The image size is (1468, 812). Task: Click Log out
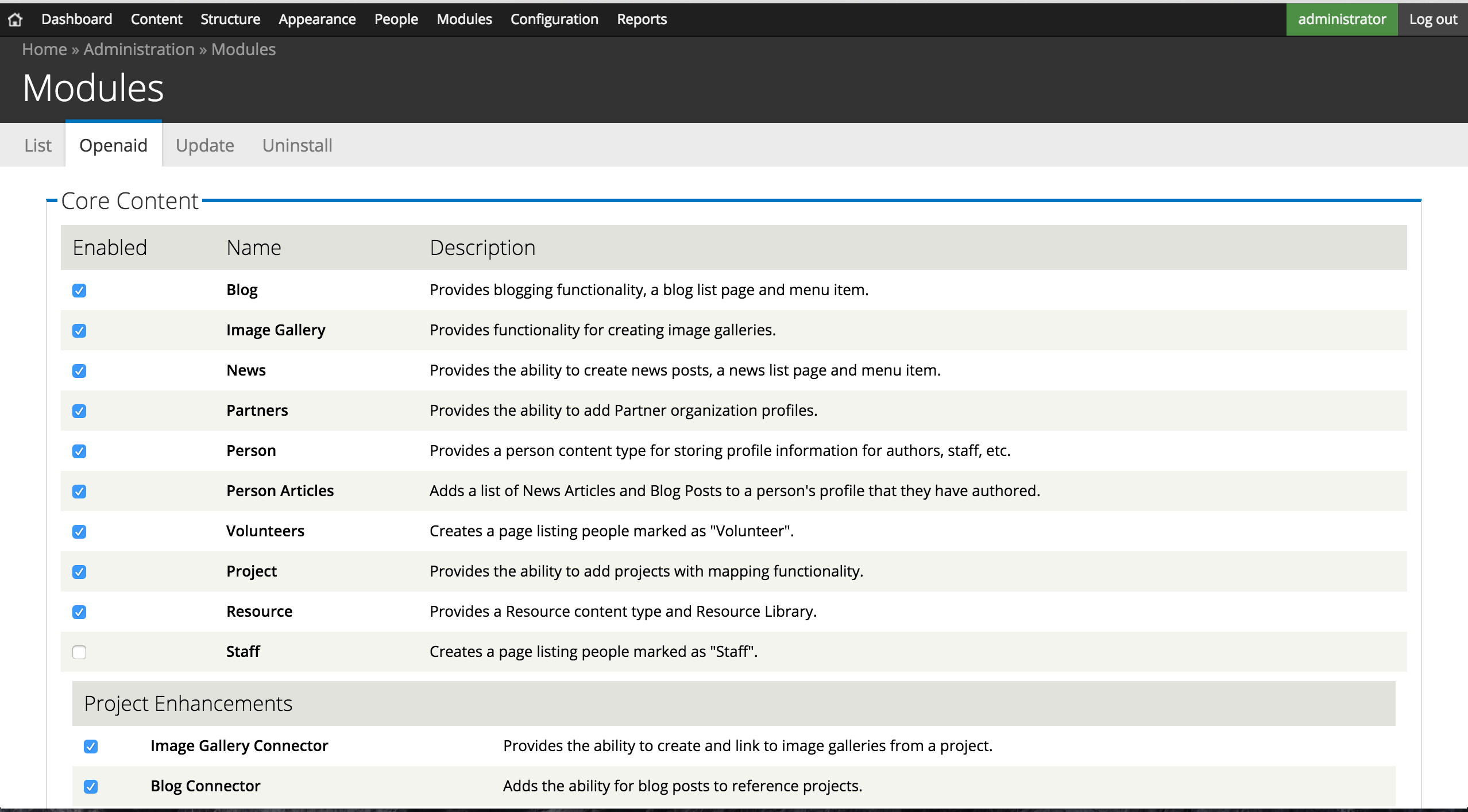click(x=1432, y=19)
